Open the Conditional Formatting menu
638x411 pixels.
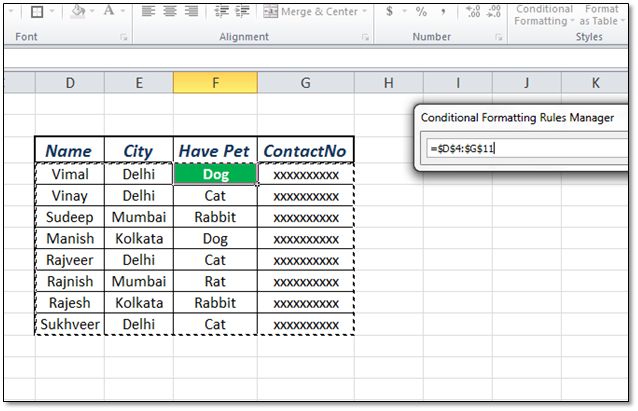coord(544,15)
